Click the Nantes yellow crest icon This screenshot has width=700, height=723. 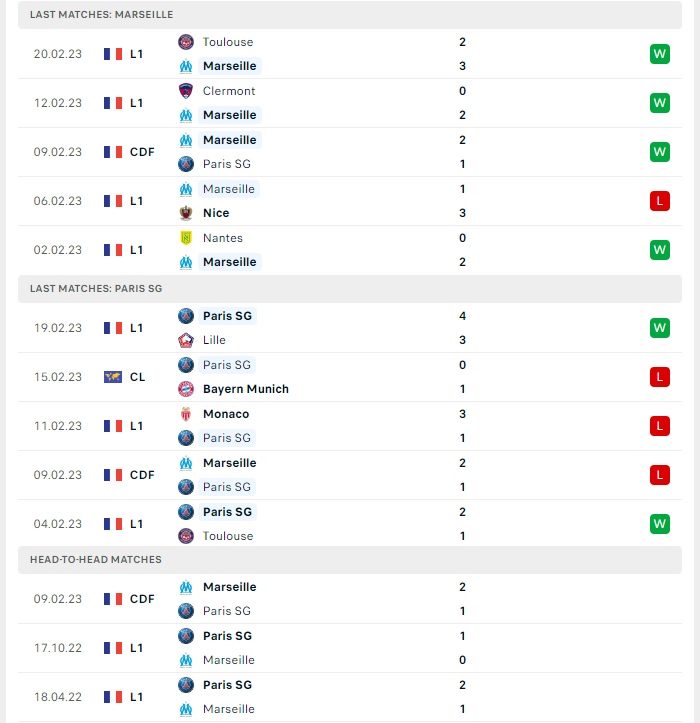186,238
